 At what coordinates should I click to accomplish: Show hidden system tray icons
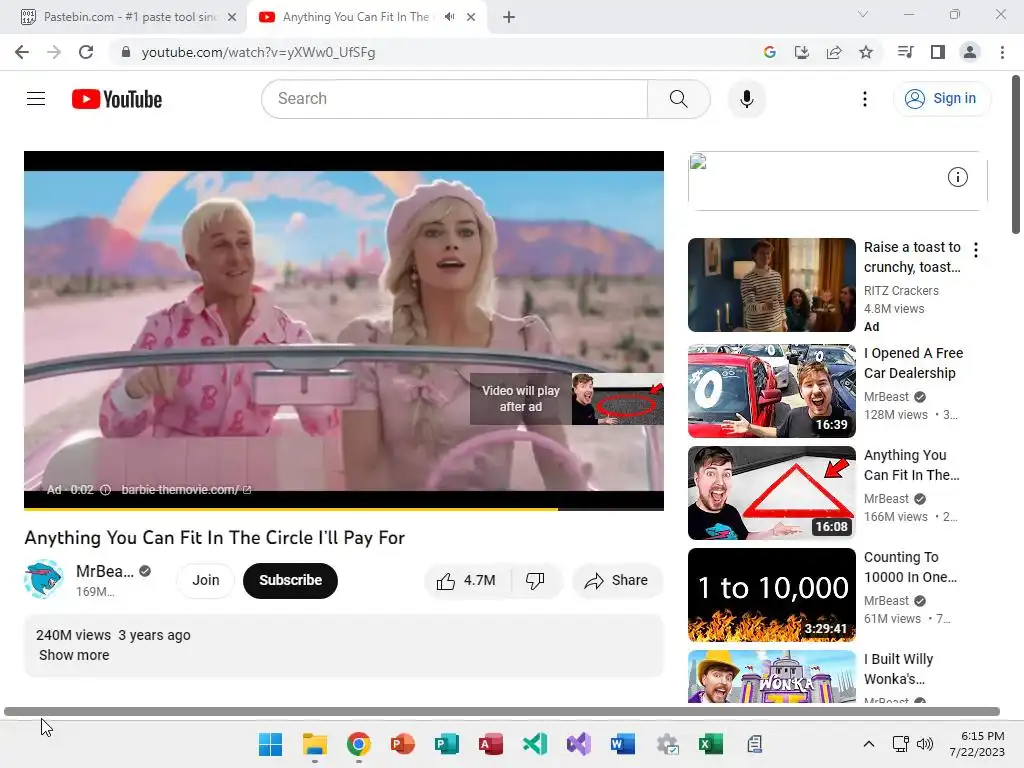869,744
